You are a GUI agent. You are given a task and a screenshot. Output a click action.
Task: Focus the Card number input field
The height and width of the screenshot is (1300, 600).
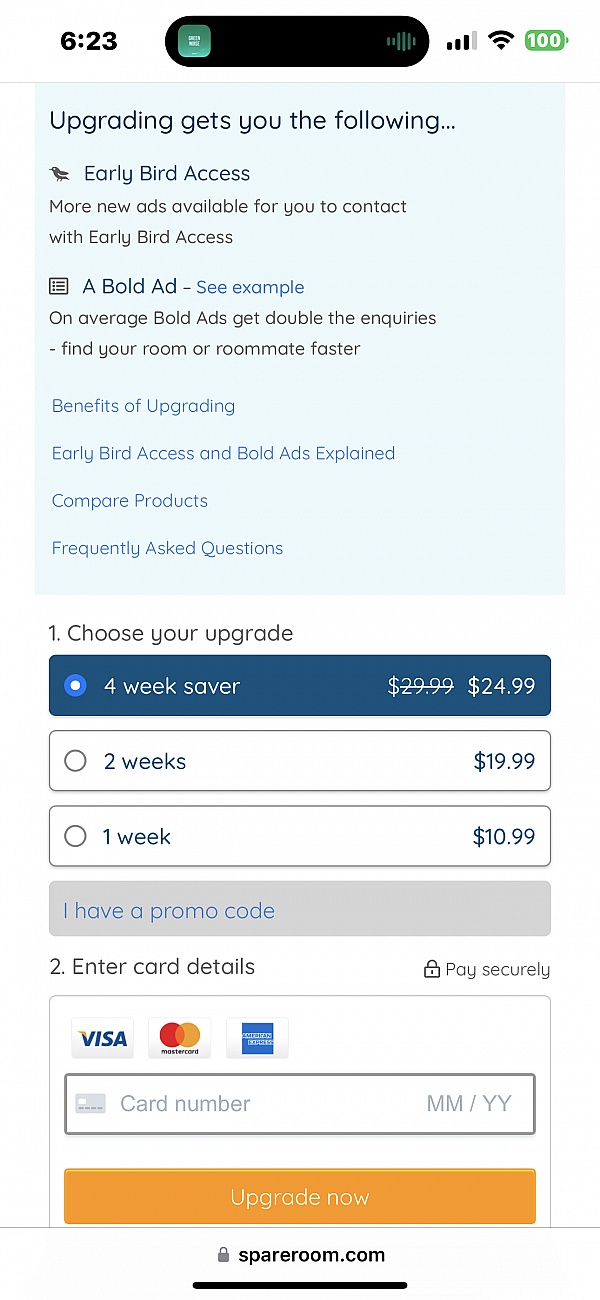tap(260, 1104)
